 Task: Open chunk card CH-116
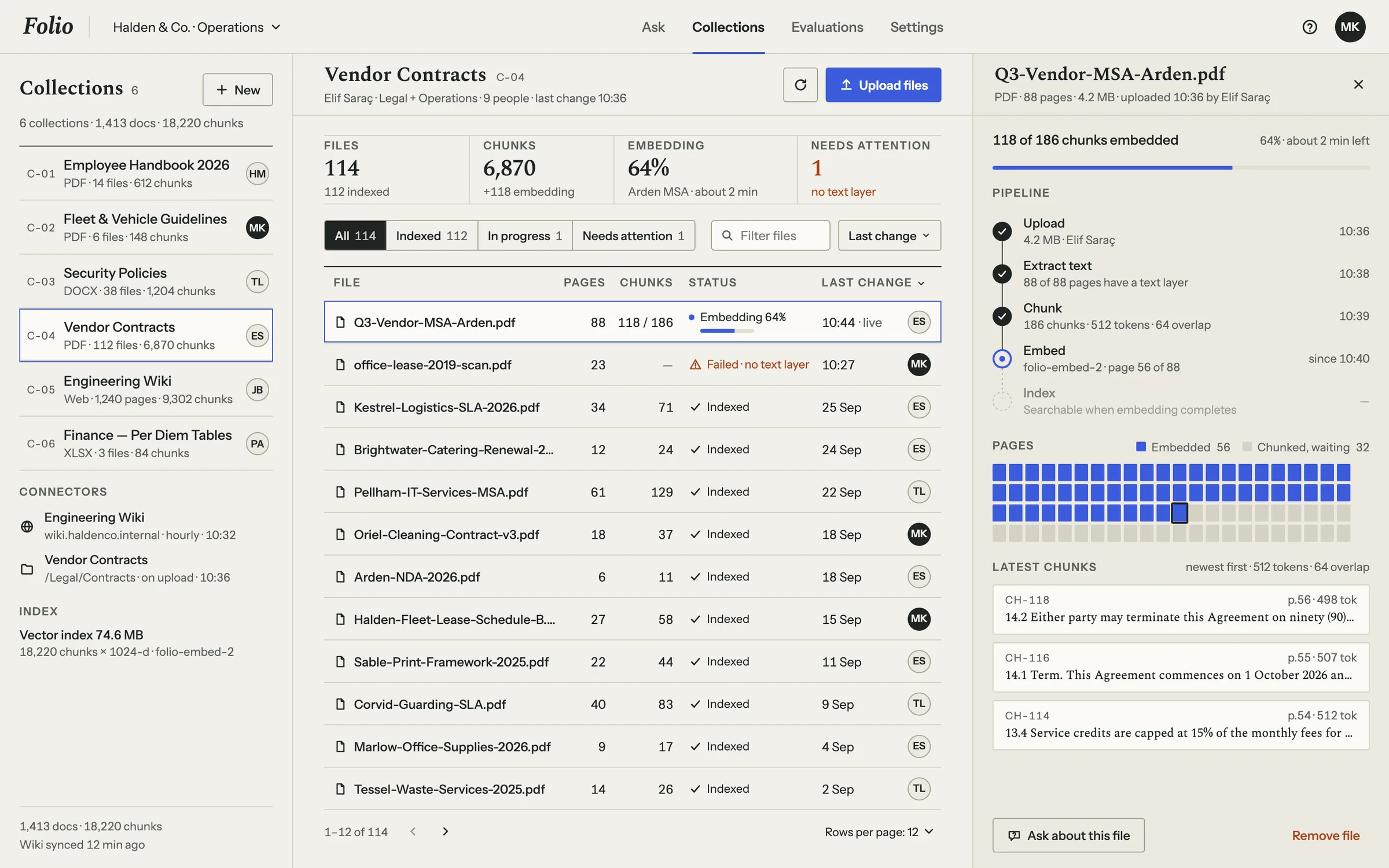[x=1181, y=667]
